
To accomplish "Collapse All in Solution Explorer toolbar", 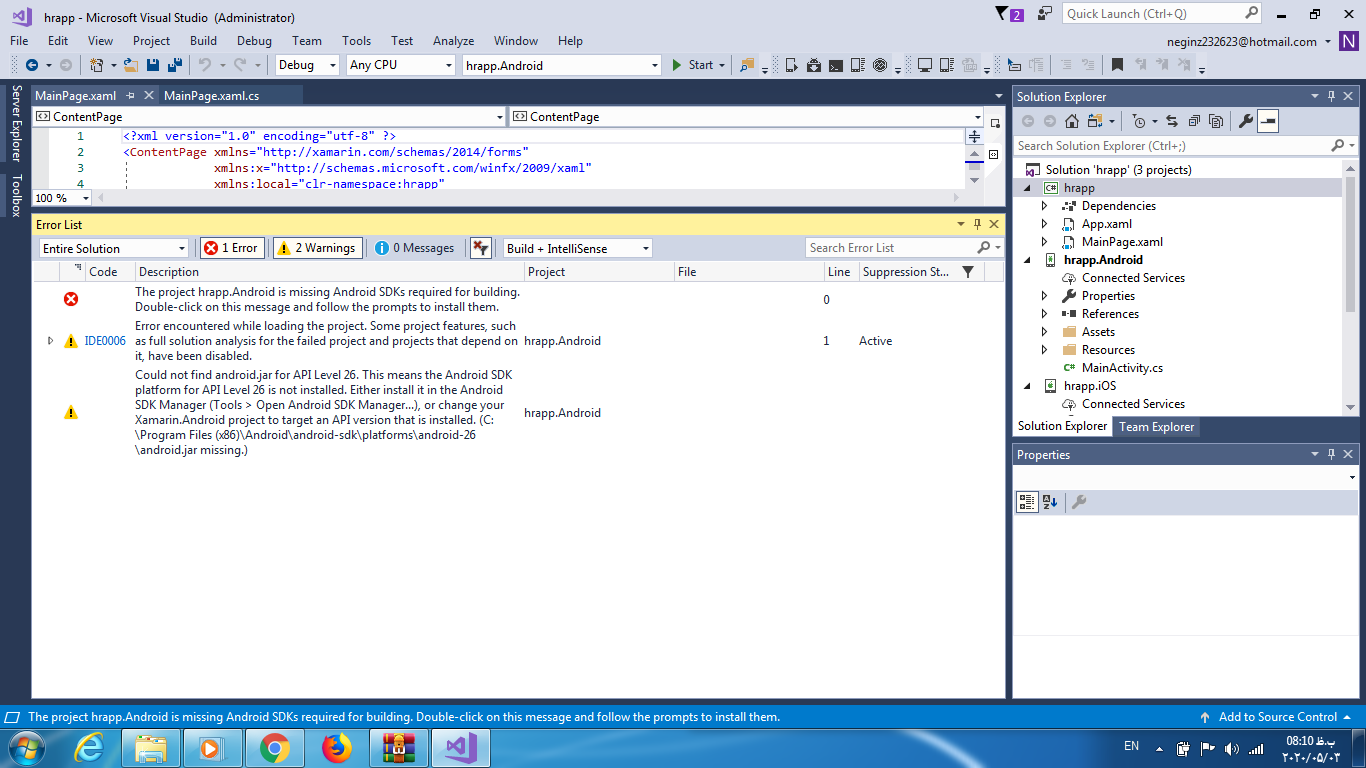I will point(1194,121).
